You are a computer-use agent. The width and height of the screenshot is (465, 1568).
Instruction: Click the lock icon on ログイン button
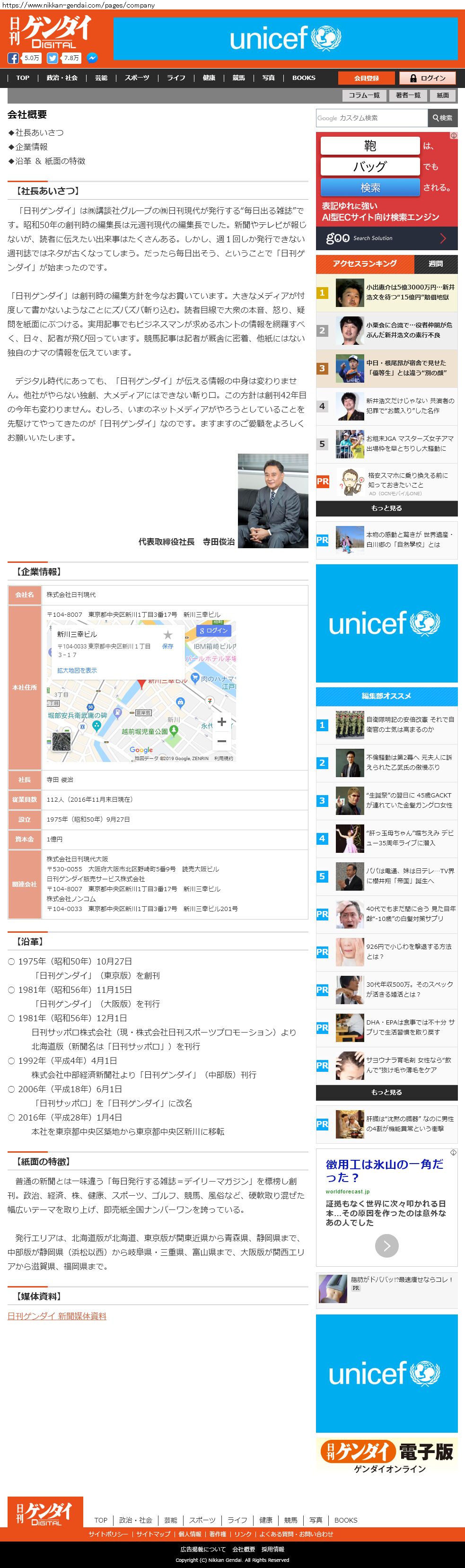tap(413, 78)
